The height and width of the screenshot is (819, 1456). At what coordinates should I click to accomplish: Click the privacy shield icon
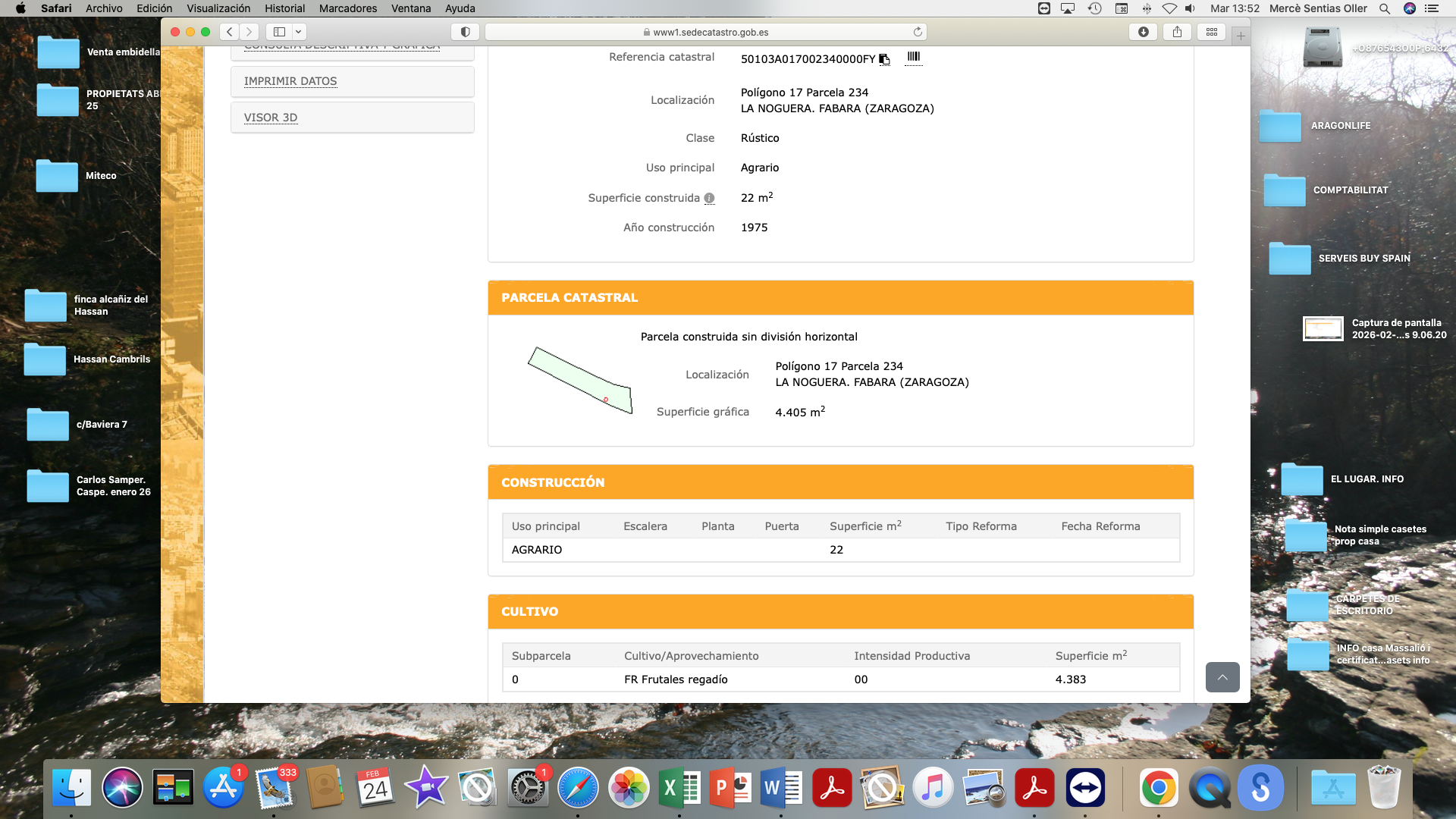click(465, 32)
